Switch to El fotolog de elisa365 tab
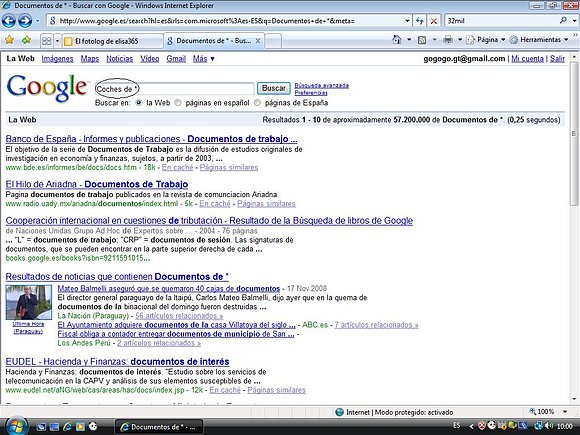The image size is (580, 435). coord(112,41)
